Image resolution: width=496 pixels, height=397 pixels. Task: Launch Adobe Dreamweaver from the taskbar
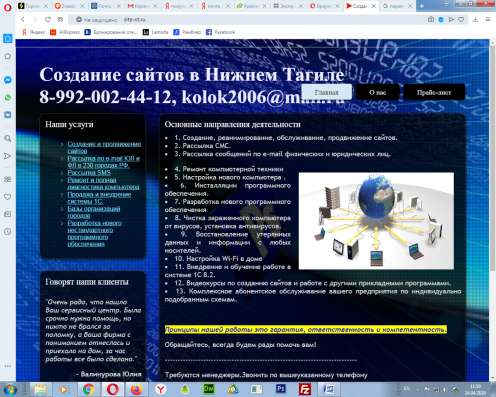(x=209, y=389)
